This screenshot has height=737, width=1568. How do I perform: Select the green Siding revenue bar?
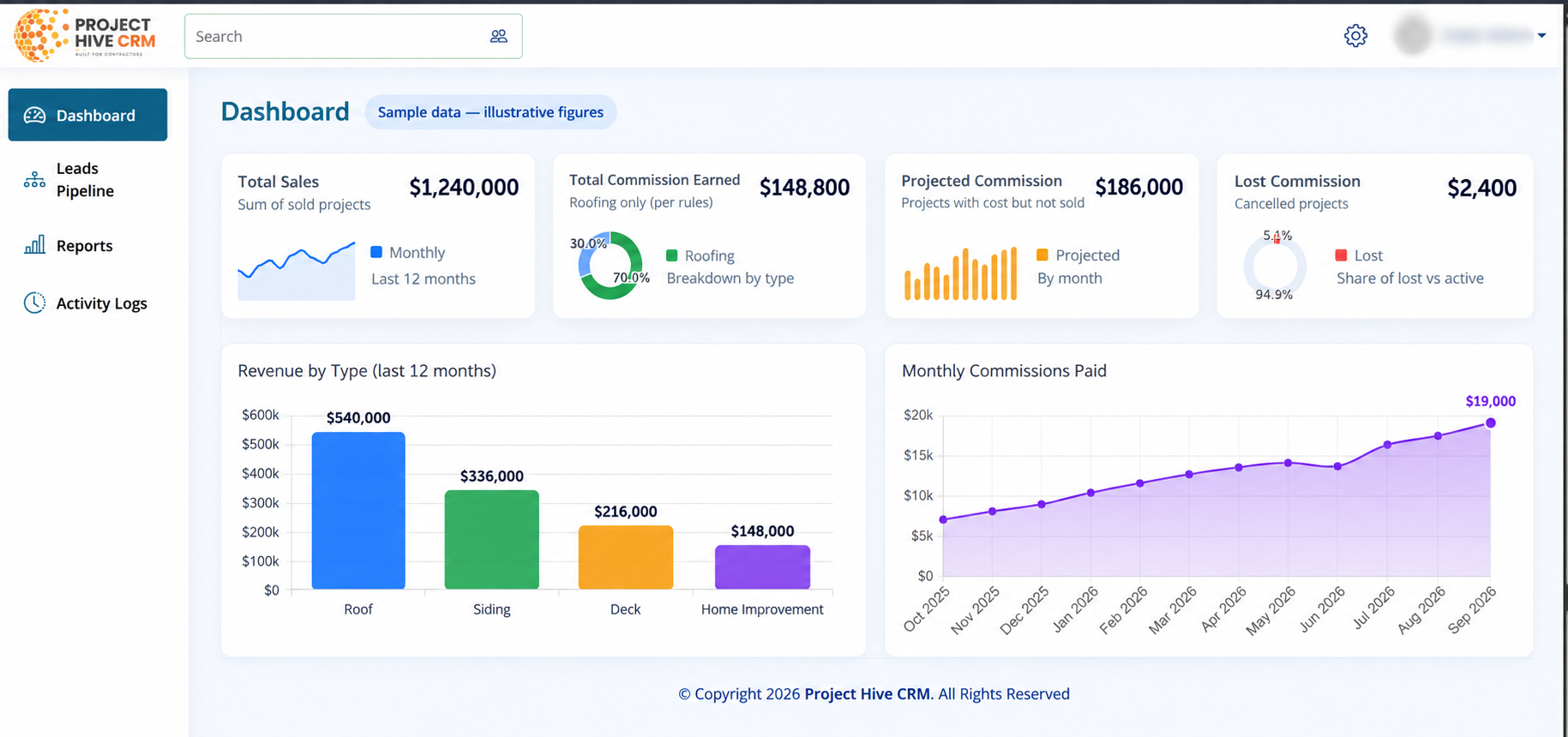coord(492,539)
